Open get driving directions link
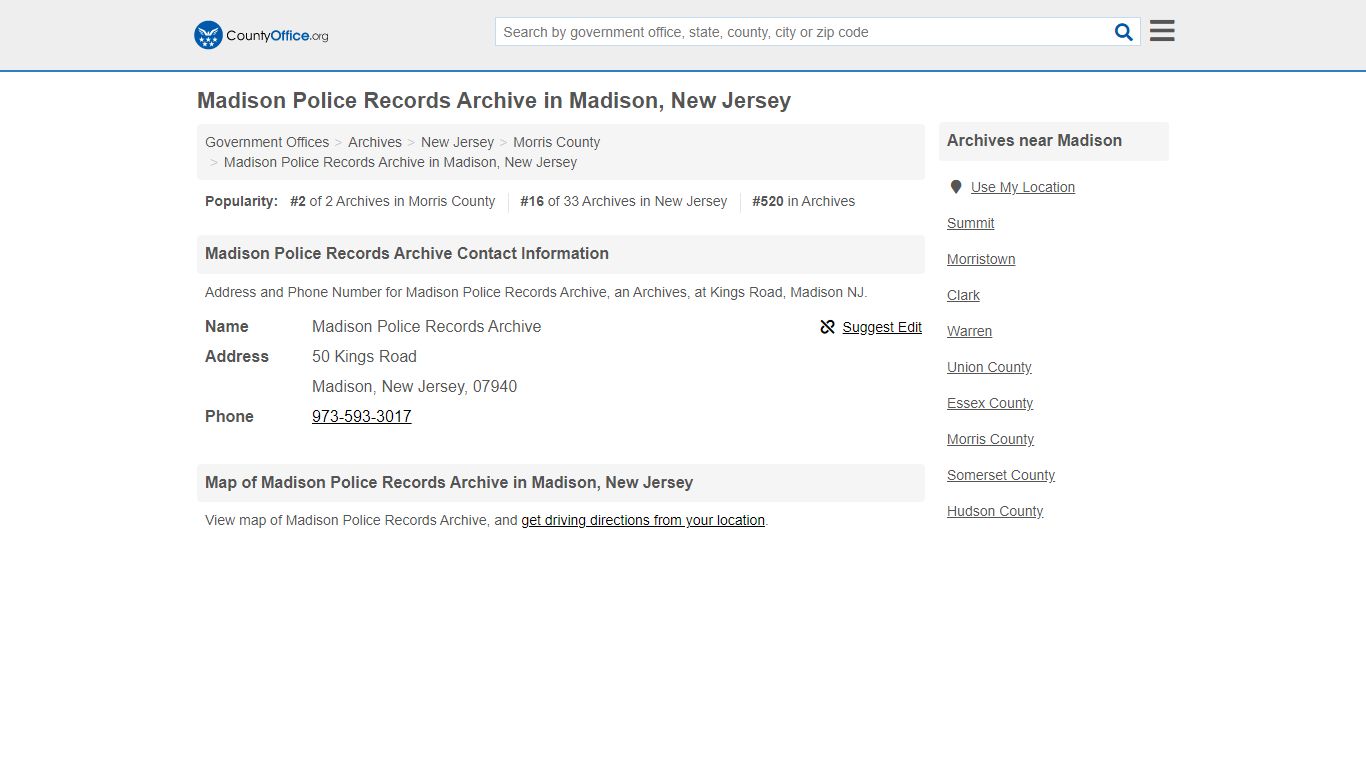The image size is (1366, 768). click(643, 520)
